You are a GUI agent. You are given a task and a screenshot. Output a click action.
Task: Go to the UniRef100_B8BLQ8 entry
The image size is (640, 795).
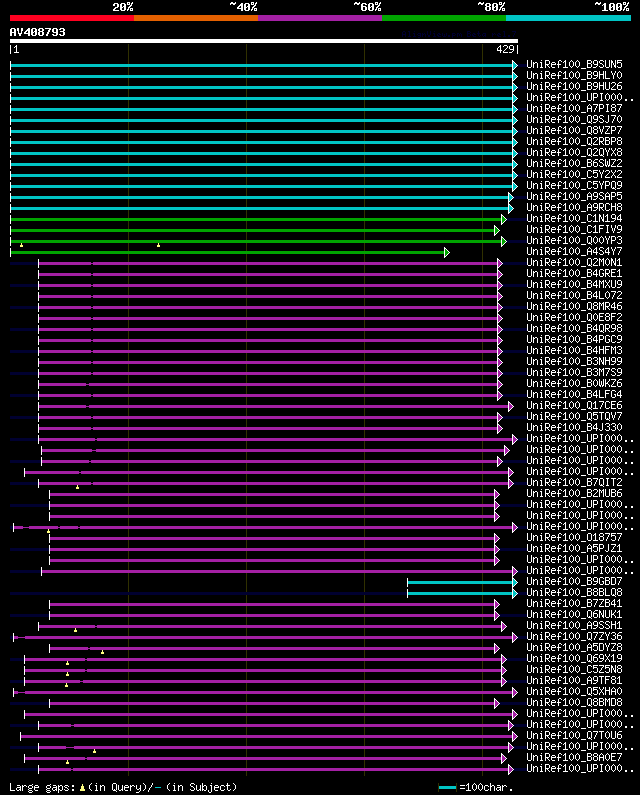pos(574,592)
